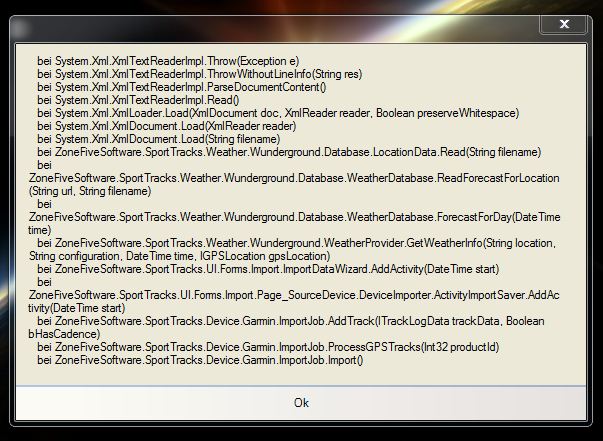Click the WeatherDatabase.ReadForecastForLocation text line
The height and width of the screenshot is (441, 603).
pyautogui.click(x=294, y=178)
